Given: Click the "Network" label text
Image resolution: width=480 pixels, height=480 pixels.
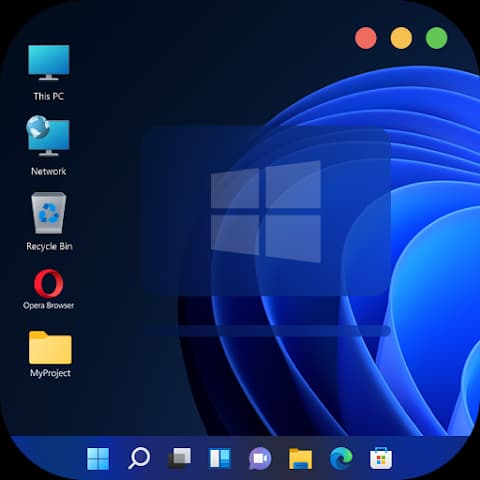Looking at the screenshot, I should coord(49,171).
